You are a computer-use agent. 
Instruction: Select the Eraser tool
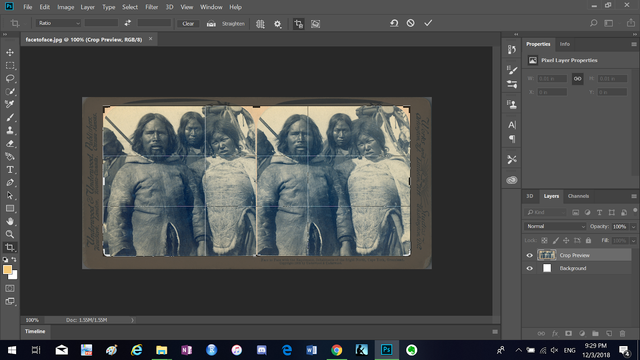(10, 144)
